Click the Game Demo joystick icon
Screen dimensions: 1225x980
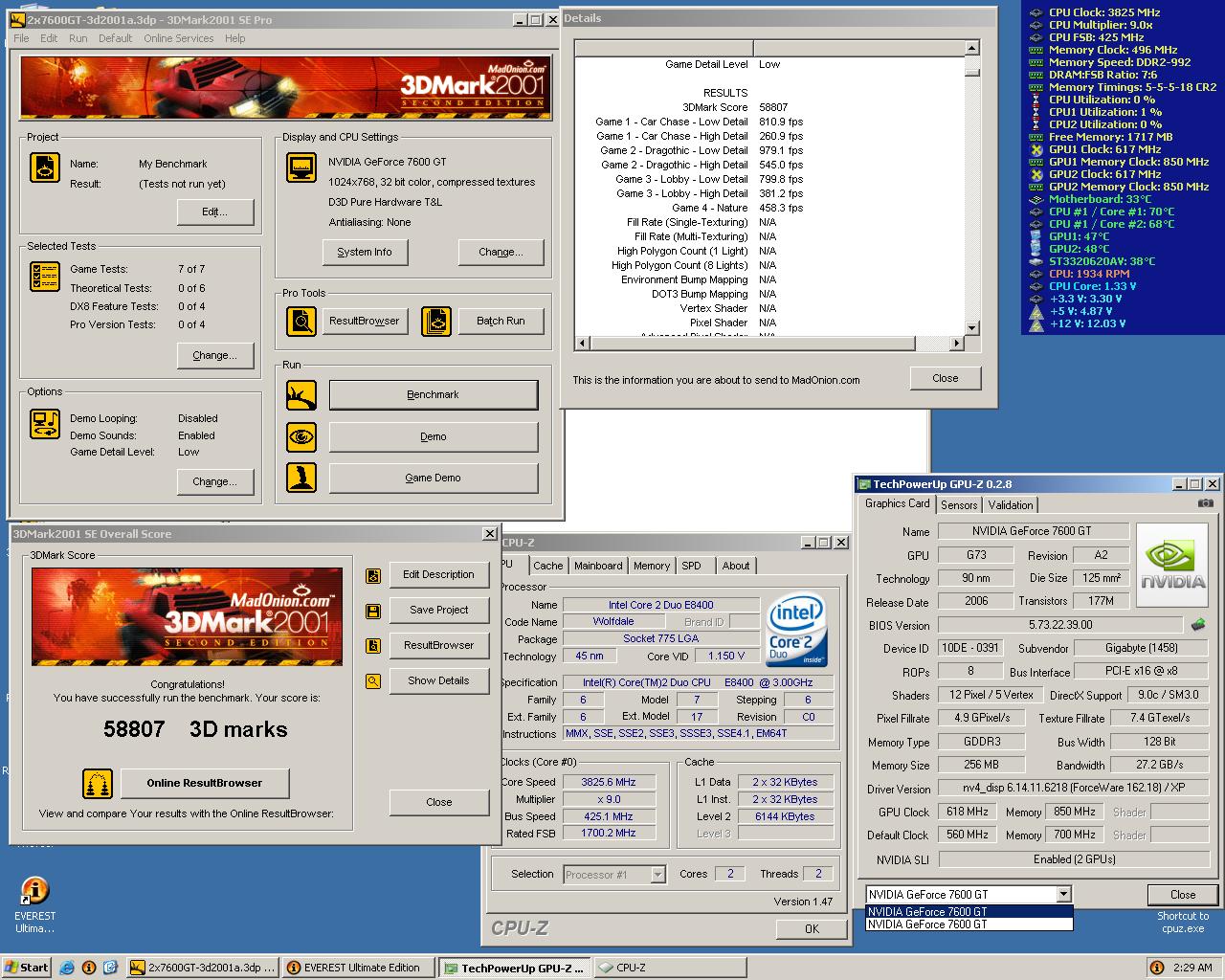coord(301,478)
